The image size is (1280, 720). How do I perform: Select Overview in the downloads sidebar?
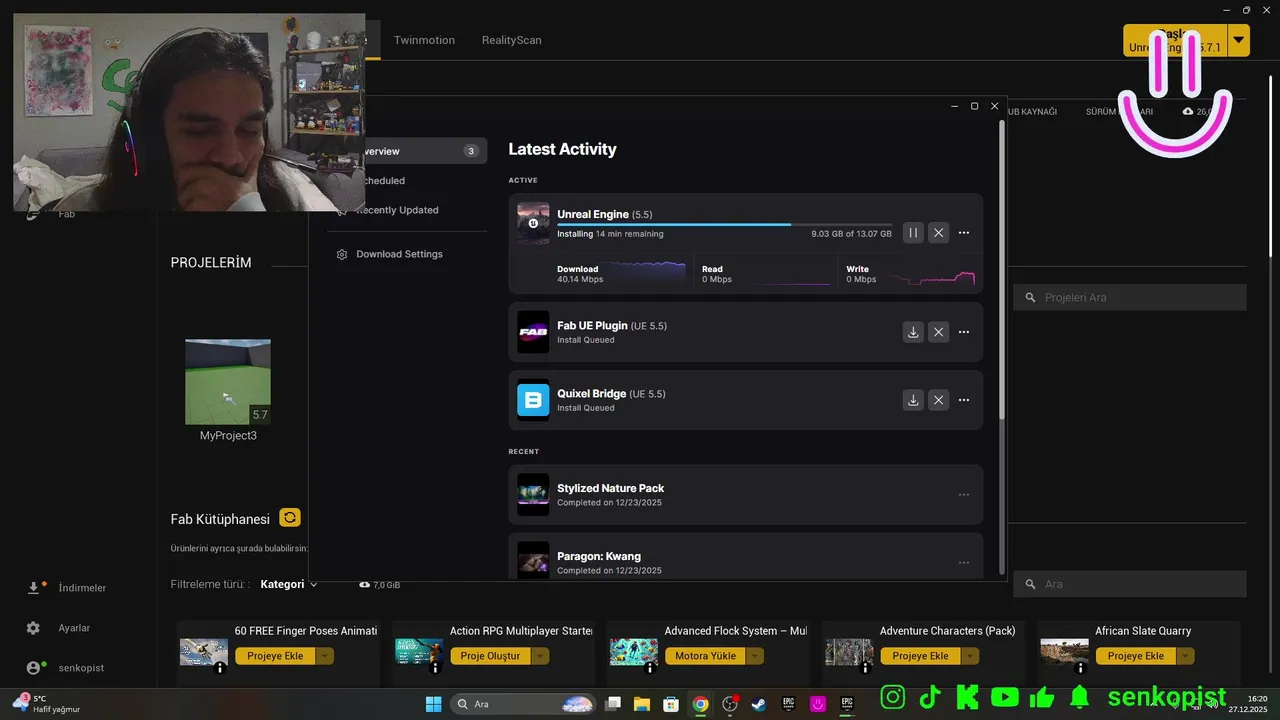[x=408, y=151]
